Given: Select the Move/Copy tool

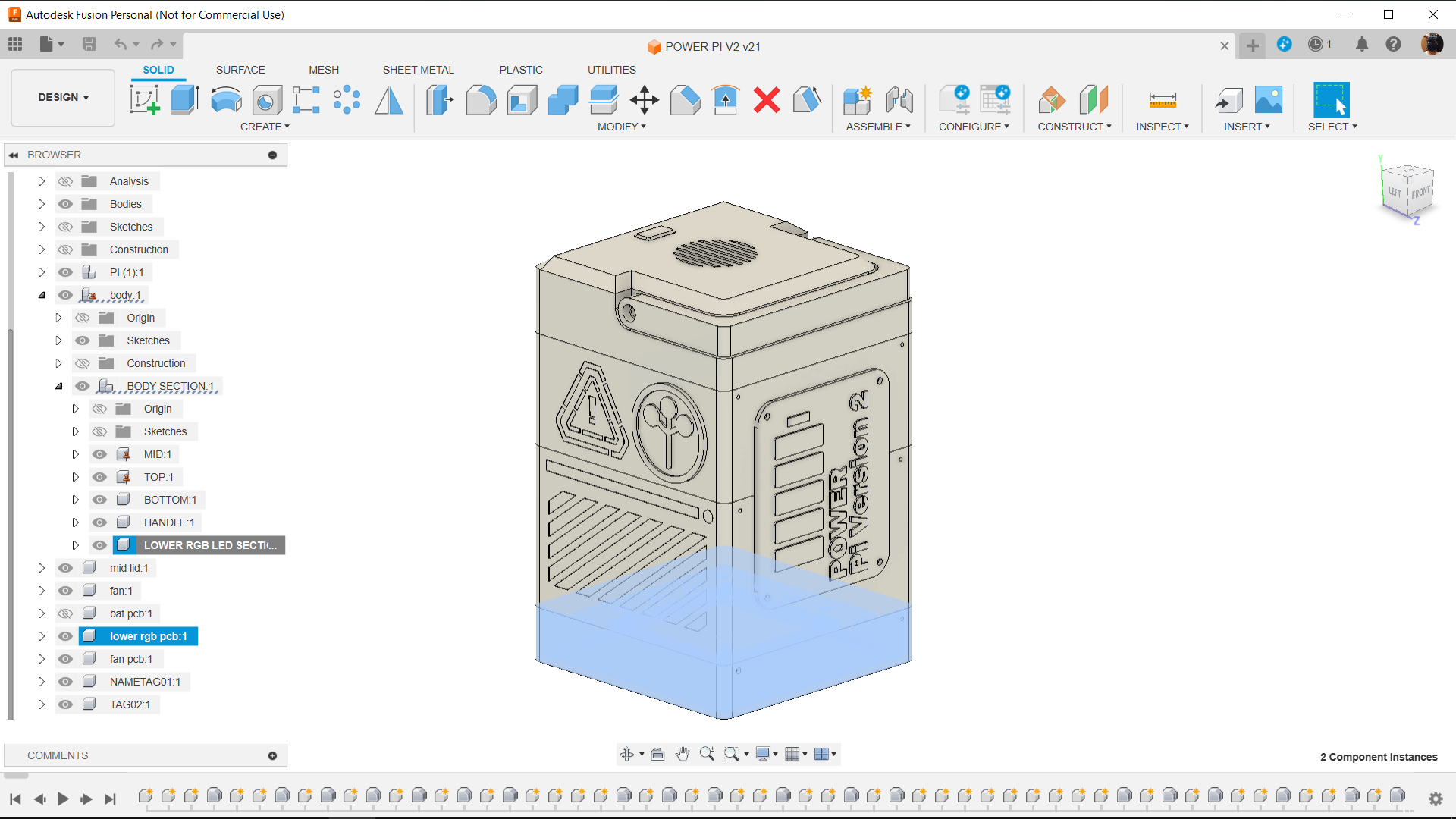Looking at the screenshot, I should [645, 99].
